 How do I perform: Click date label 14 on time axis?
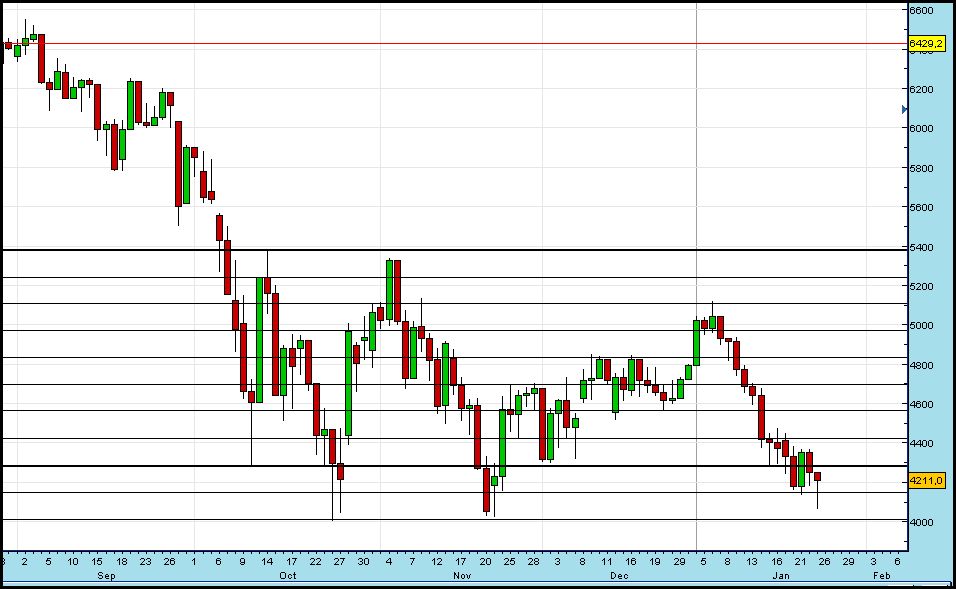point(267,562)
